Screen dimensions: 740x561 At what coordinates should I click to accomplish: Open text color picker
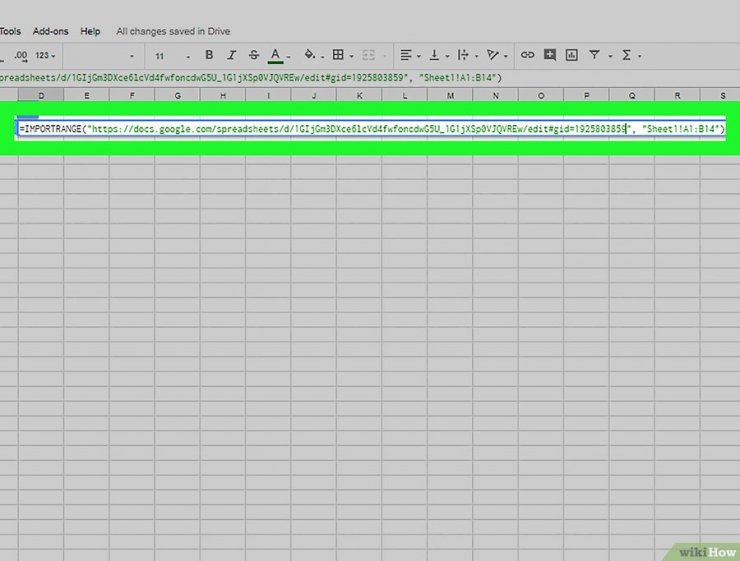(276, 56)
